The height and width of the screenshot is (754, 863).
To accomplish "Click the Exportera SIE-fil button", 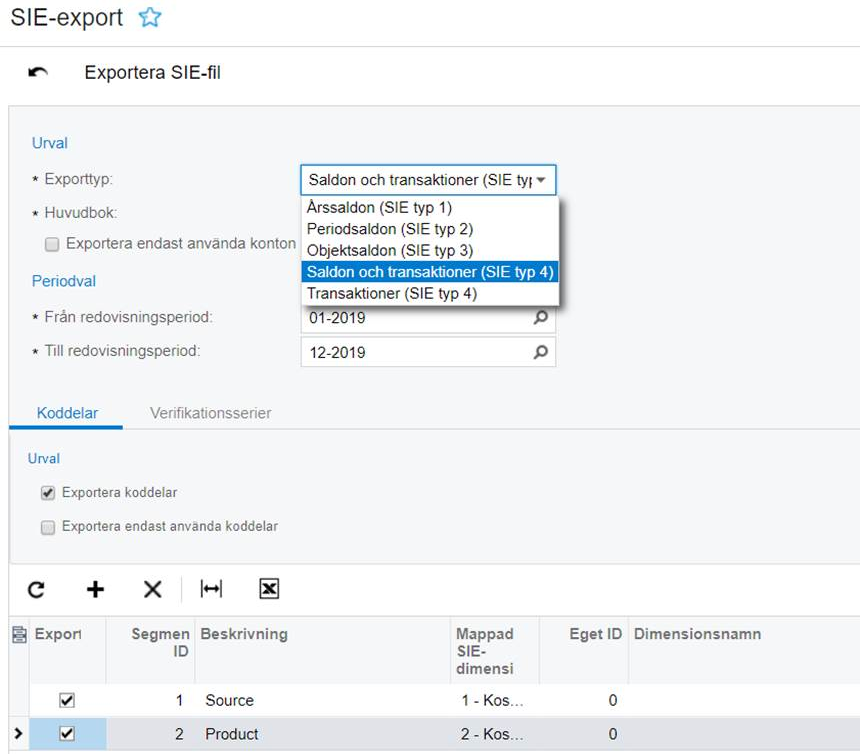I will [152, 73].
